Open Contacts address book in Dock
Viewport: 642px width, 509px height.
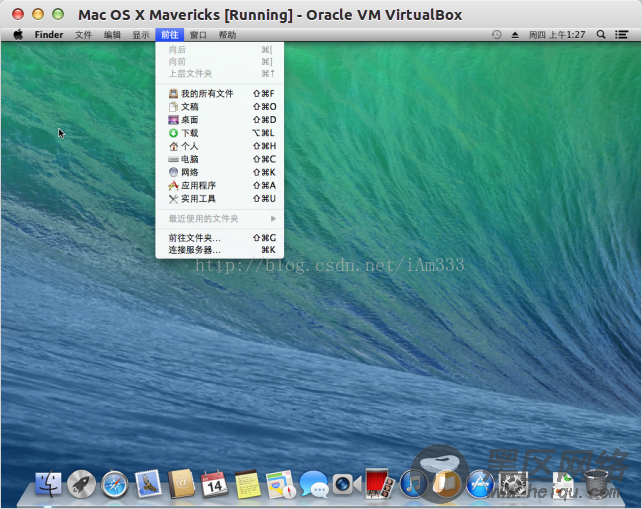tap(181, 484)
